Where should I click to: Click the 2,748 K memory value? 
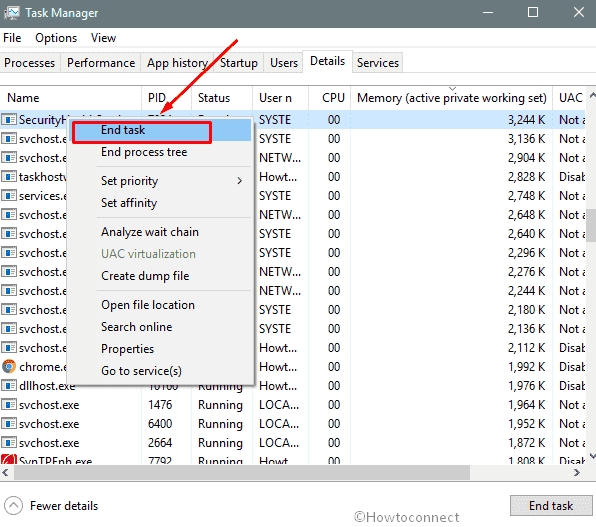coord(526,196)
